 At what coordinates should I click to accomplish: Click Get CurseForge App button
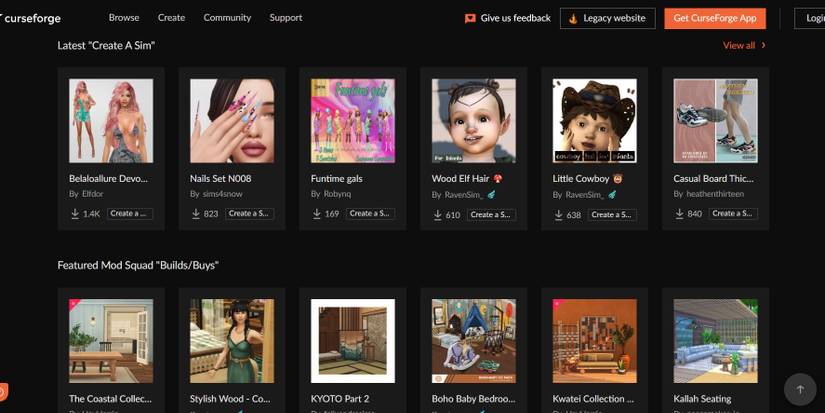point(715,18)
